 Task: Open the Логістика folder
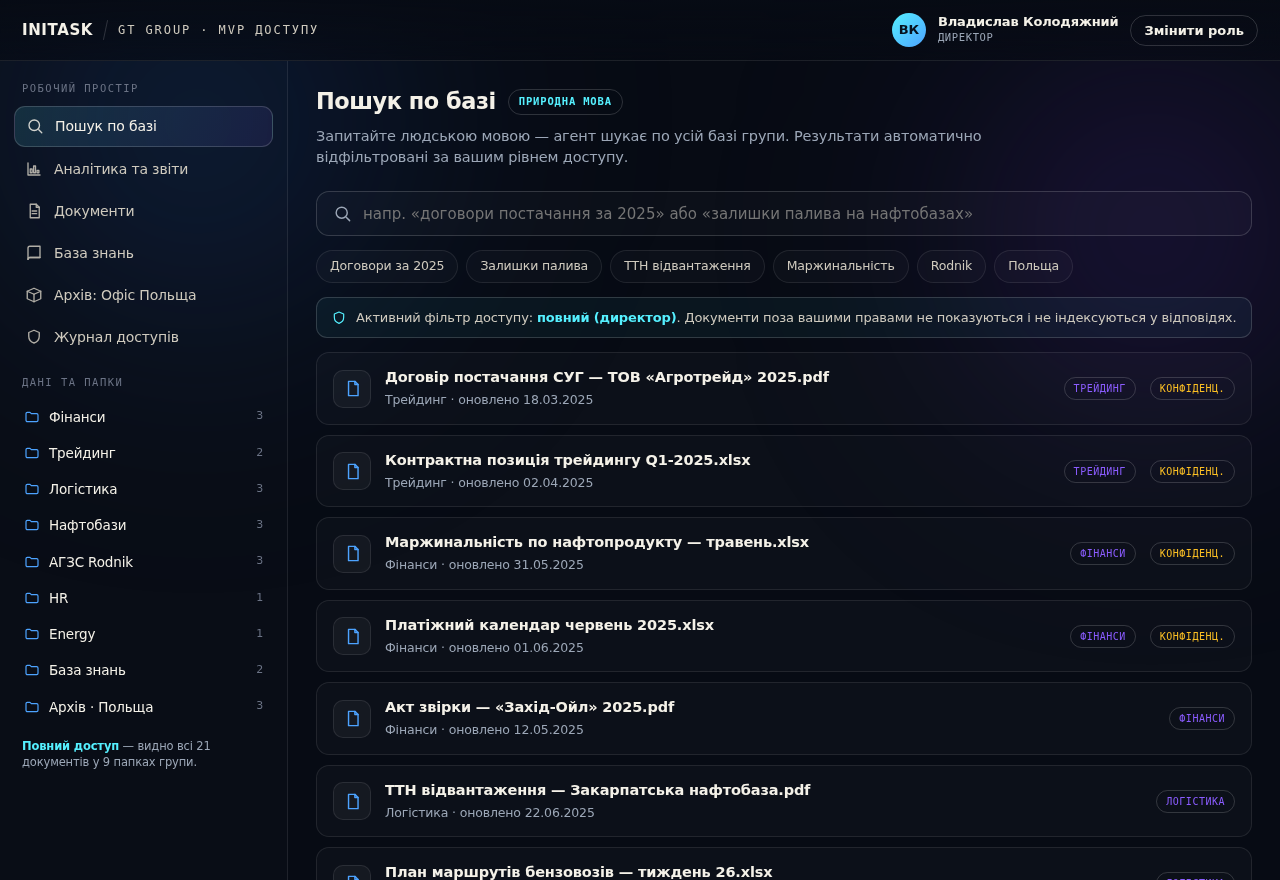(x=143, y=489)
